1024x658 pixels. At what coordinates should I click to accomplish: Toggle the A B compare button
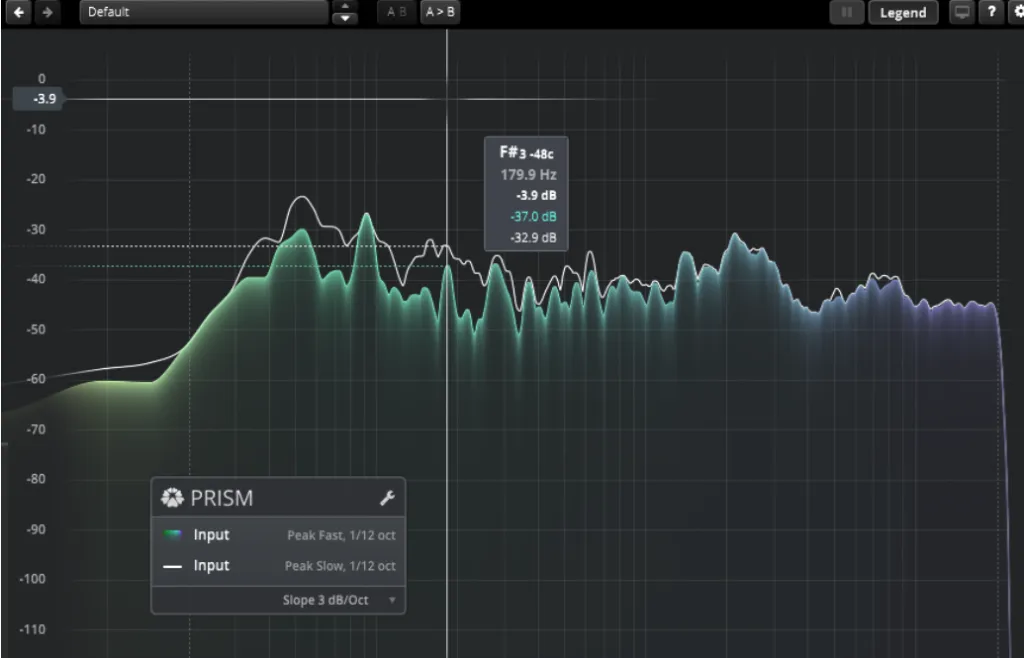(x=396, y=12)
